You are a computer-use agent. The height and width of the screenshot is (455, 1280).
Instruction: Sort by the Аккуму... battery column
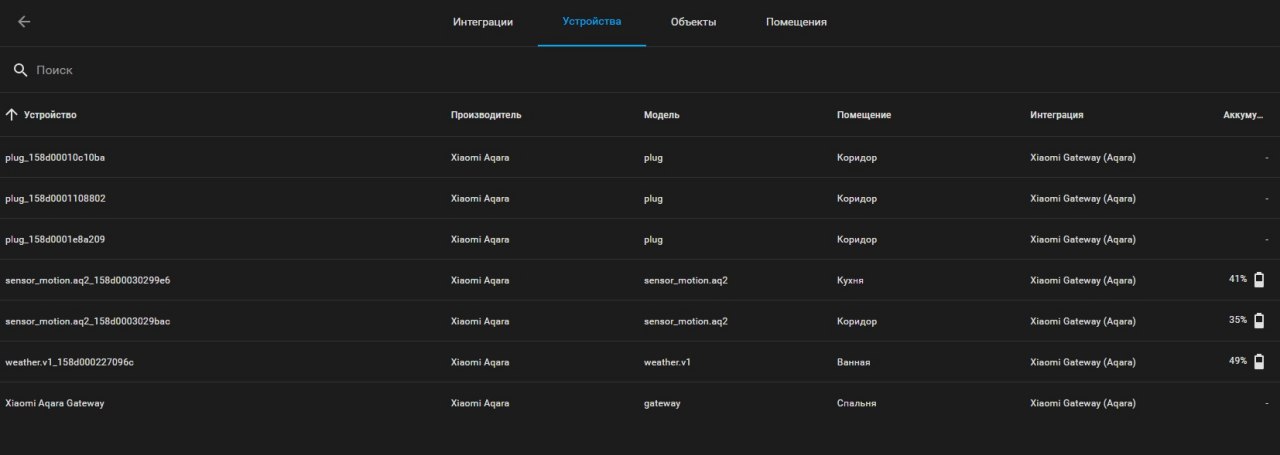click(x=1243, y=115)
